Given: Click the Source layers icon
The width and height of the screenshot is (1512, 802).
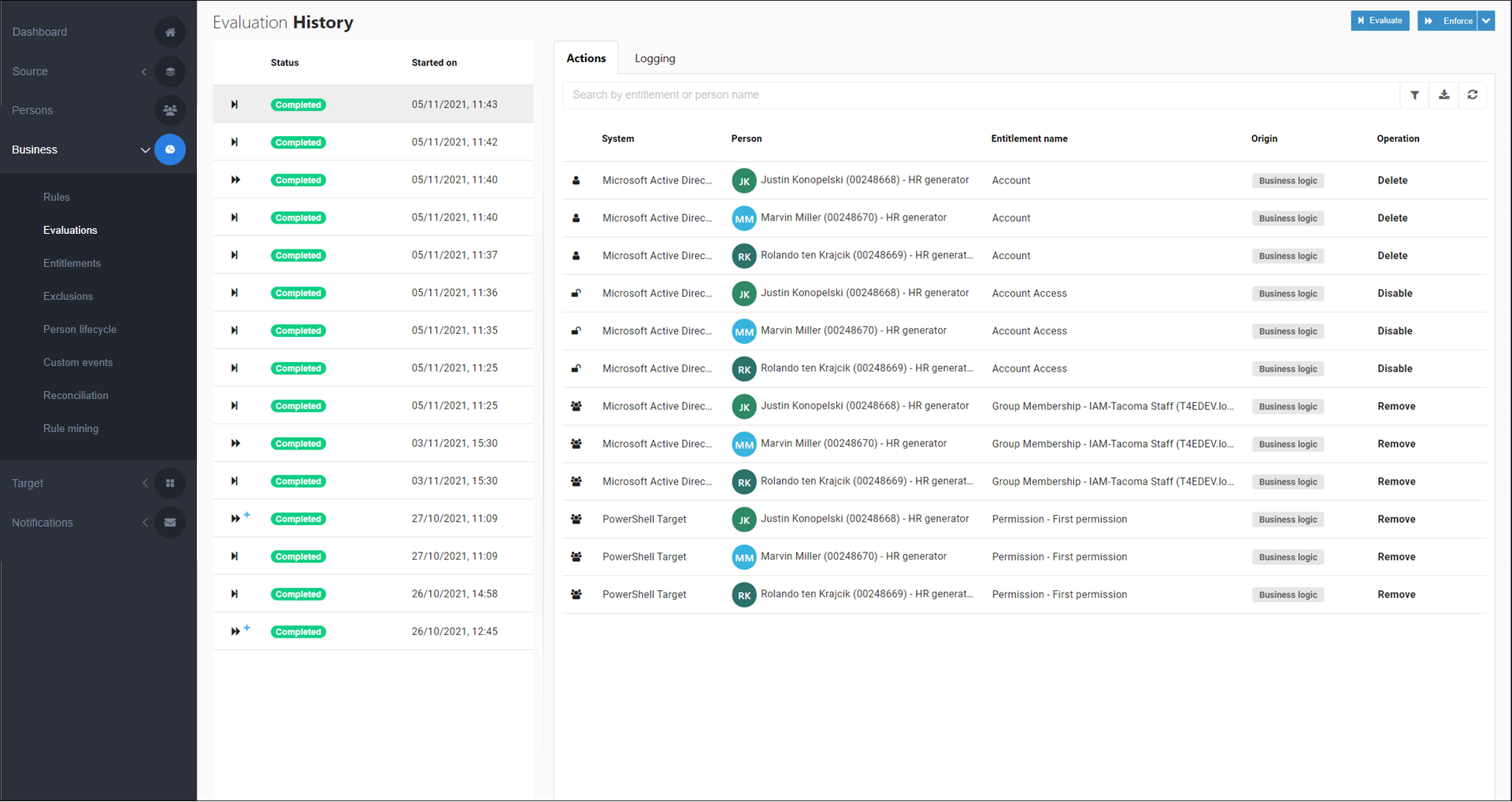Looking at the screenshot, I should 170,72.
